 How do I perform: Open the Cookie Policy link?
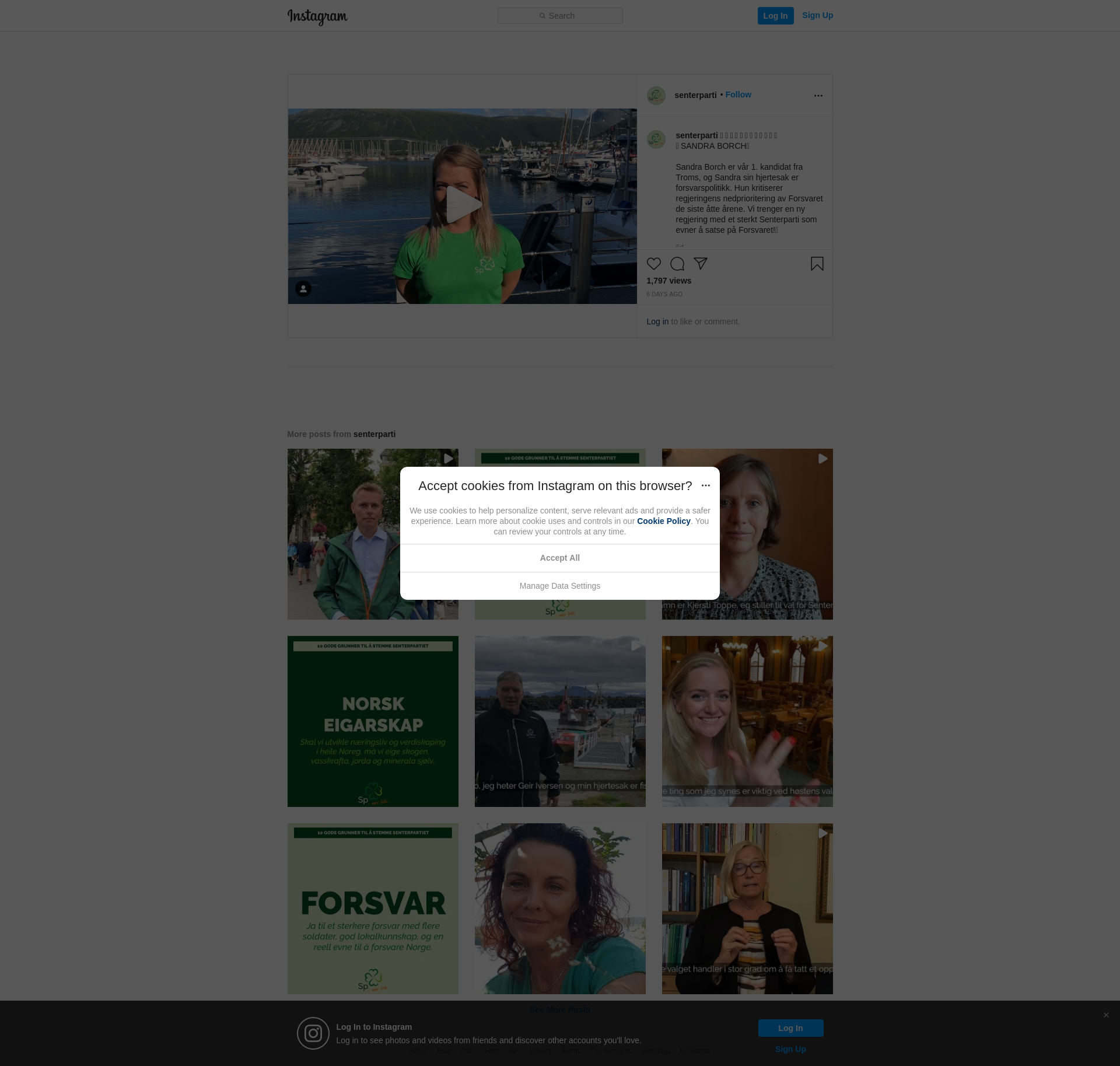point(663,521)
